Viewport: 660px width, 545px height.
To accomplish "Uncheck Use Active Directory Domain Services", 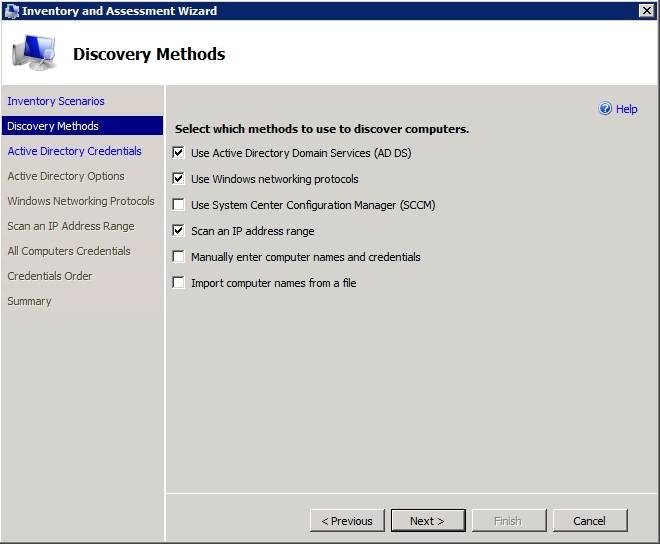I will click(178, 152).
